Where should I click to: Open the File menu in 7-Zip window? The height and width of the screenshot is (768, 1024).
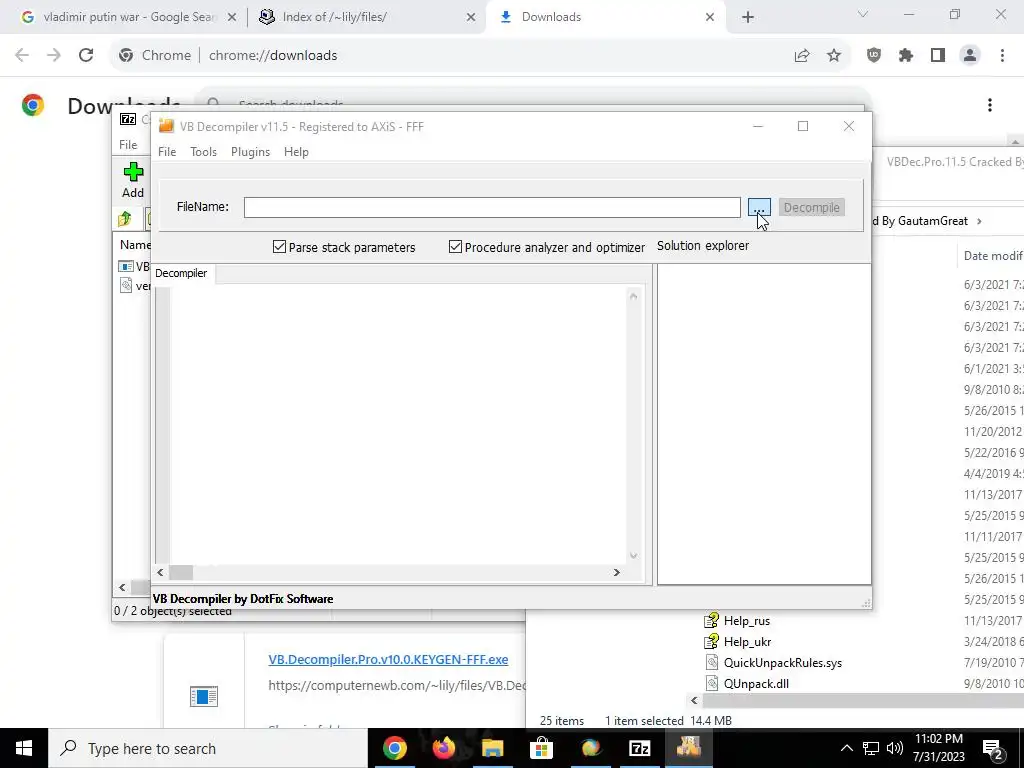pos(128,144)
